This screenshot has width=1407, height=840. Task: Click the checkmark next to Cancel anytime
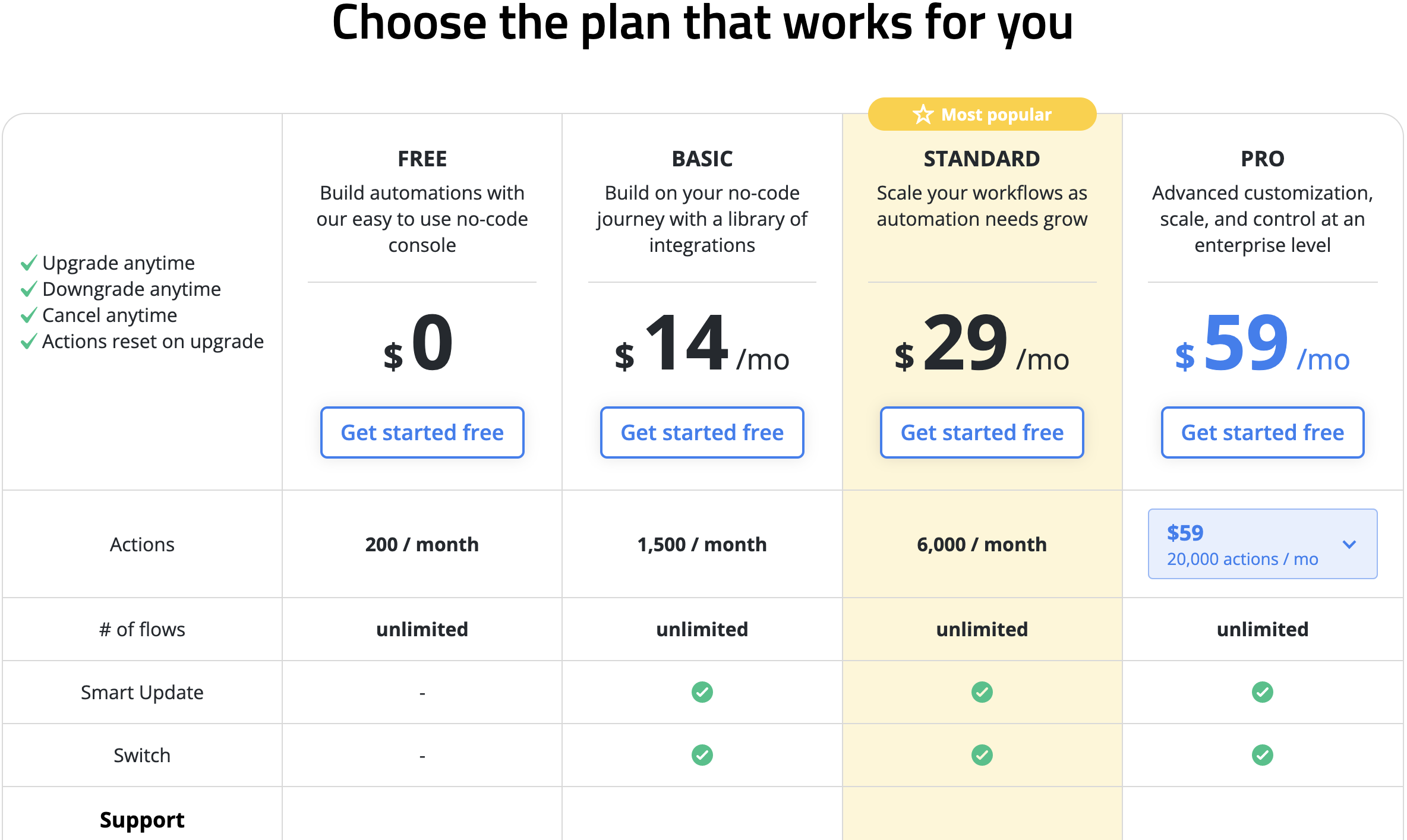click(x=28, y=315)
